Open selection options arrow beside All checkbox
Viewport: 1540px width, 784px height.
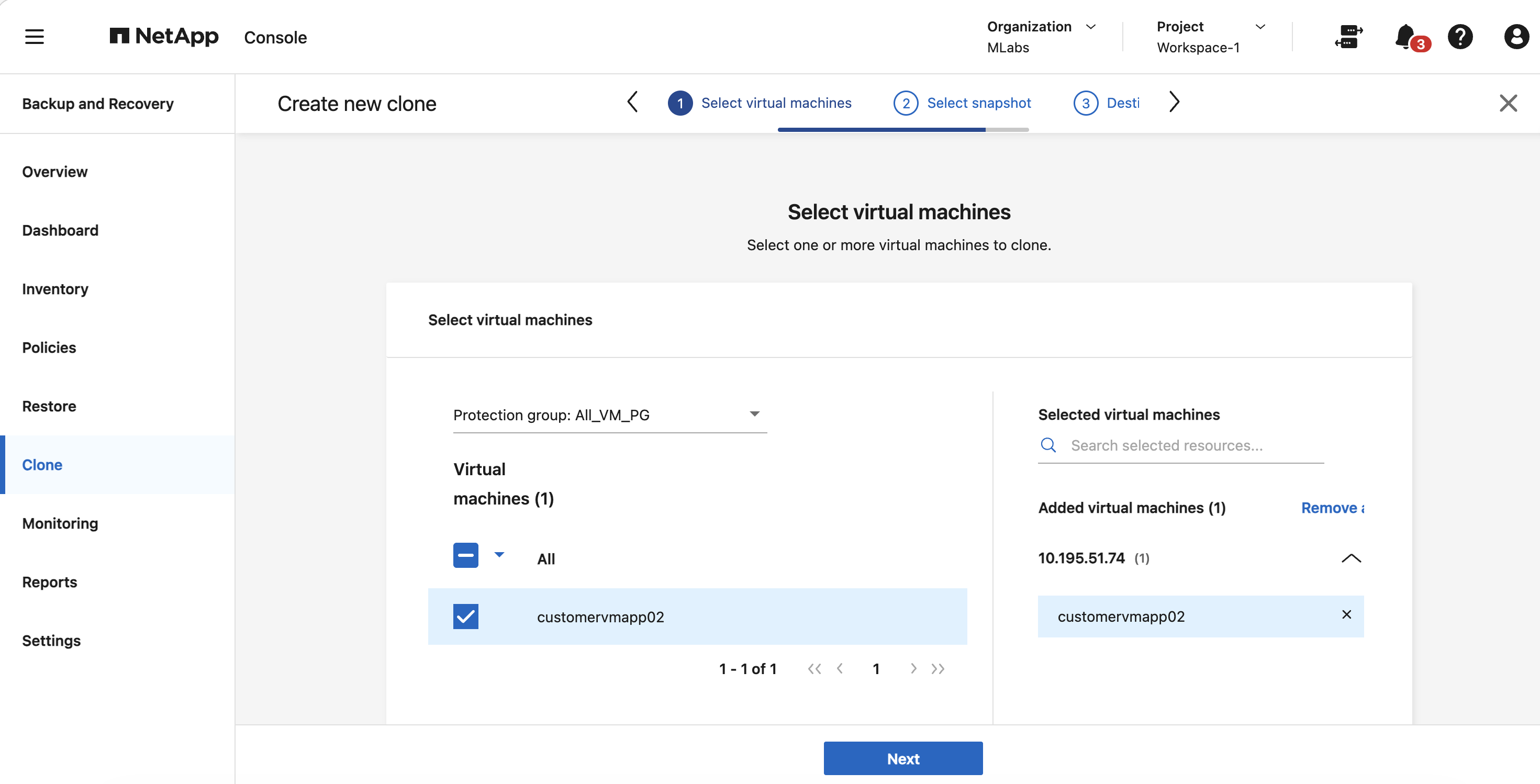coord(499,555)
